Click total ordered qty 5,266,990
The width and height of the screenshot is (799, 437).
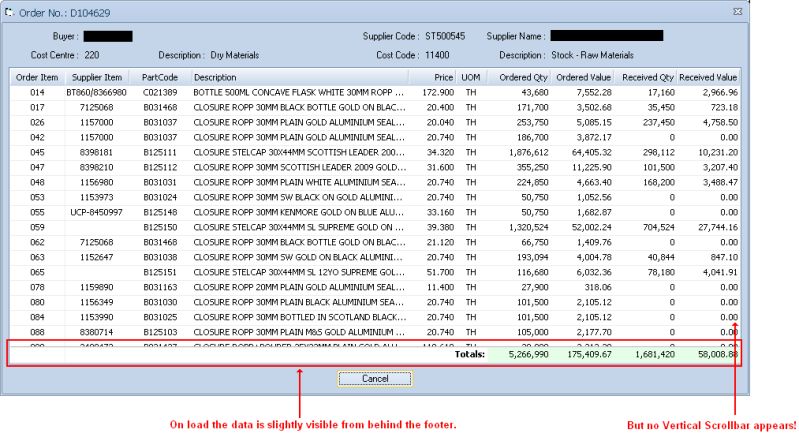click(528, 354)
